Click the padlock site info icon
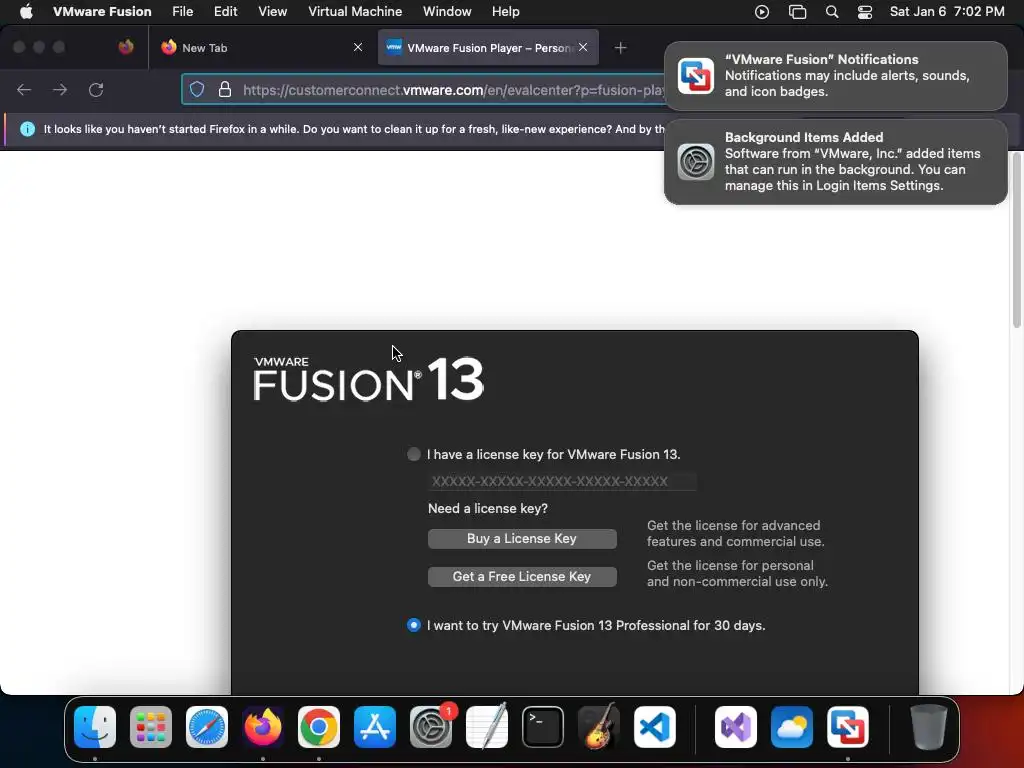 (x=225, y=89)
